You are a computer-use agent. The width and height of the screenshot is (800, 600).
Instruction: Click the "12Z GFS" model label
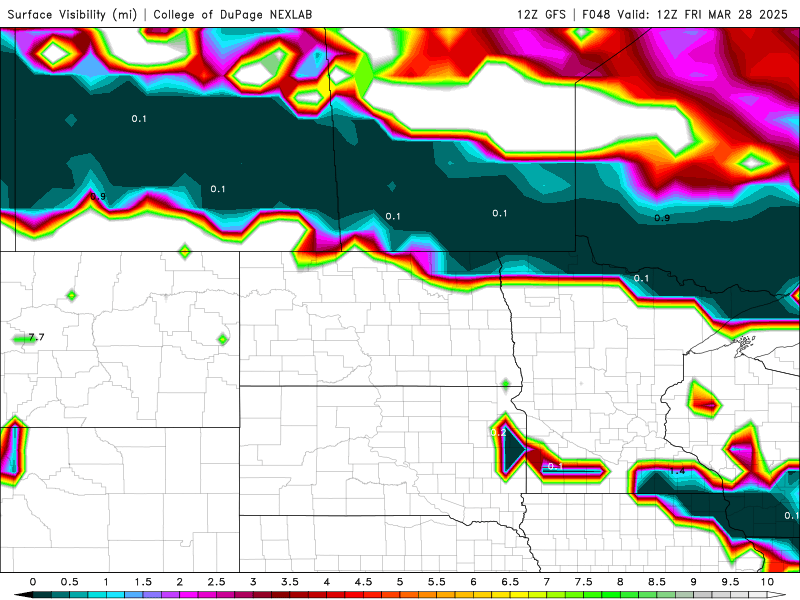tap(541, 14)
